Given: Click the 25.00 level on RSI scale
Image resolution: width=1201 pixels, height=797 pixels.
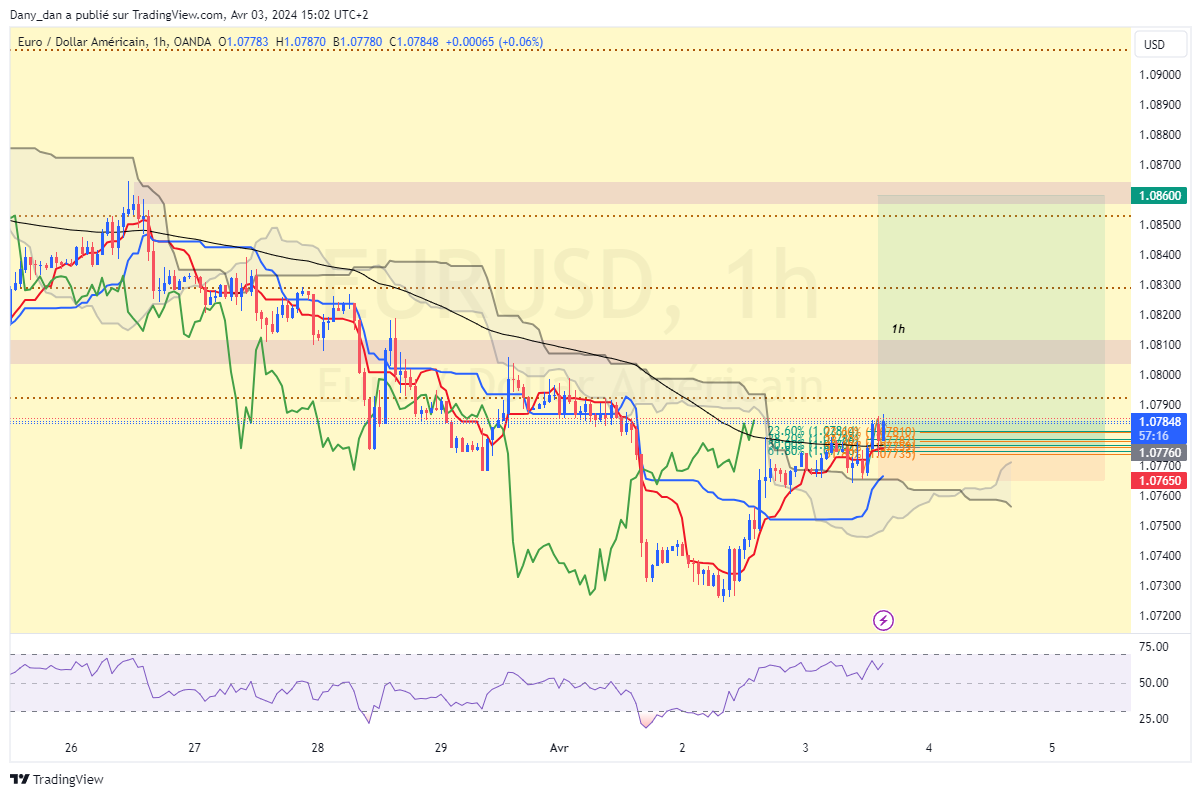Looking at the screenshot, I should click(x=1154, y=719).
